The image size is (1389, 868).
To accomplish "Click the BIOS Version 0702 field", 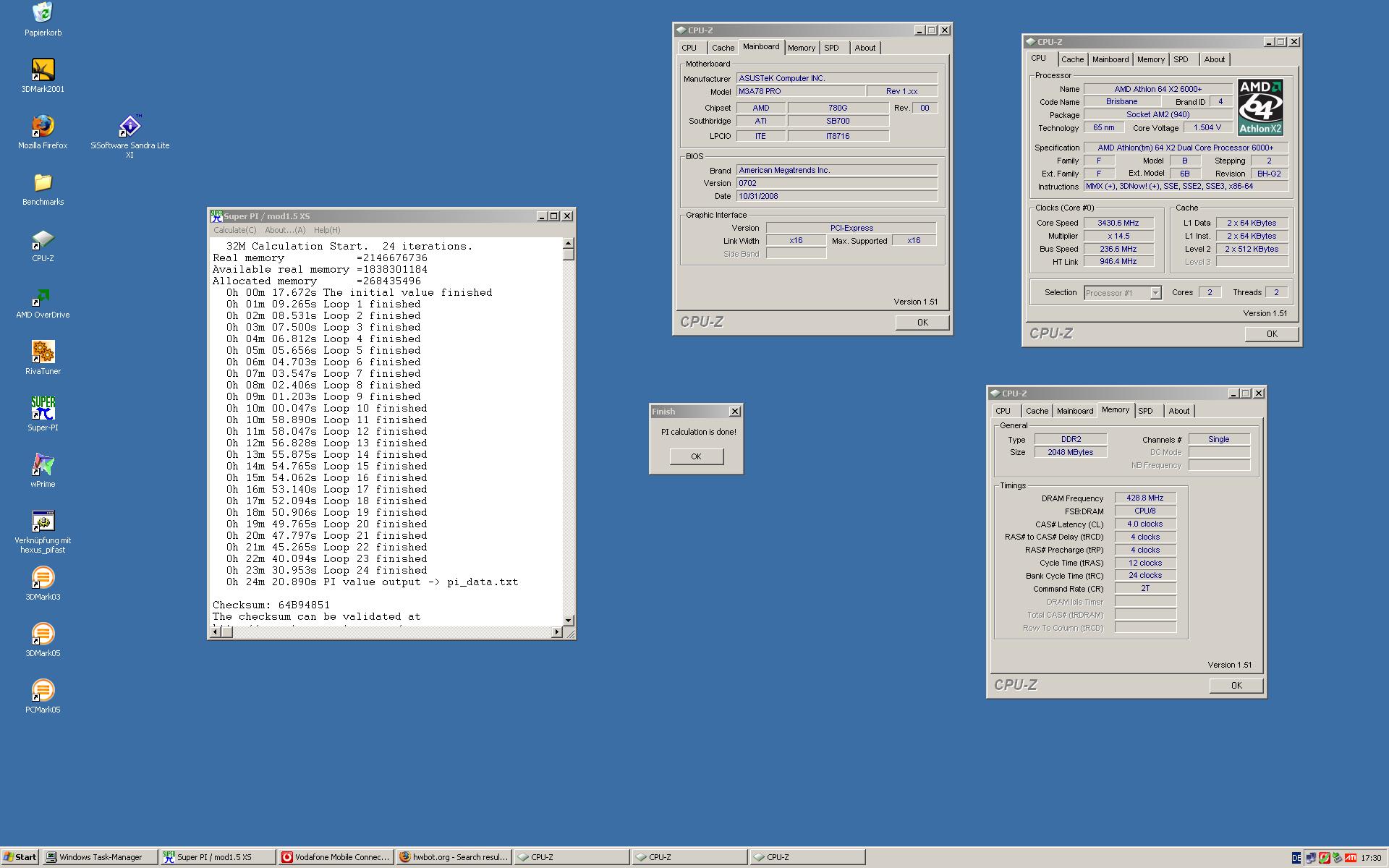I will (x=837, y=183).
